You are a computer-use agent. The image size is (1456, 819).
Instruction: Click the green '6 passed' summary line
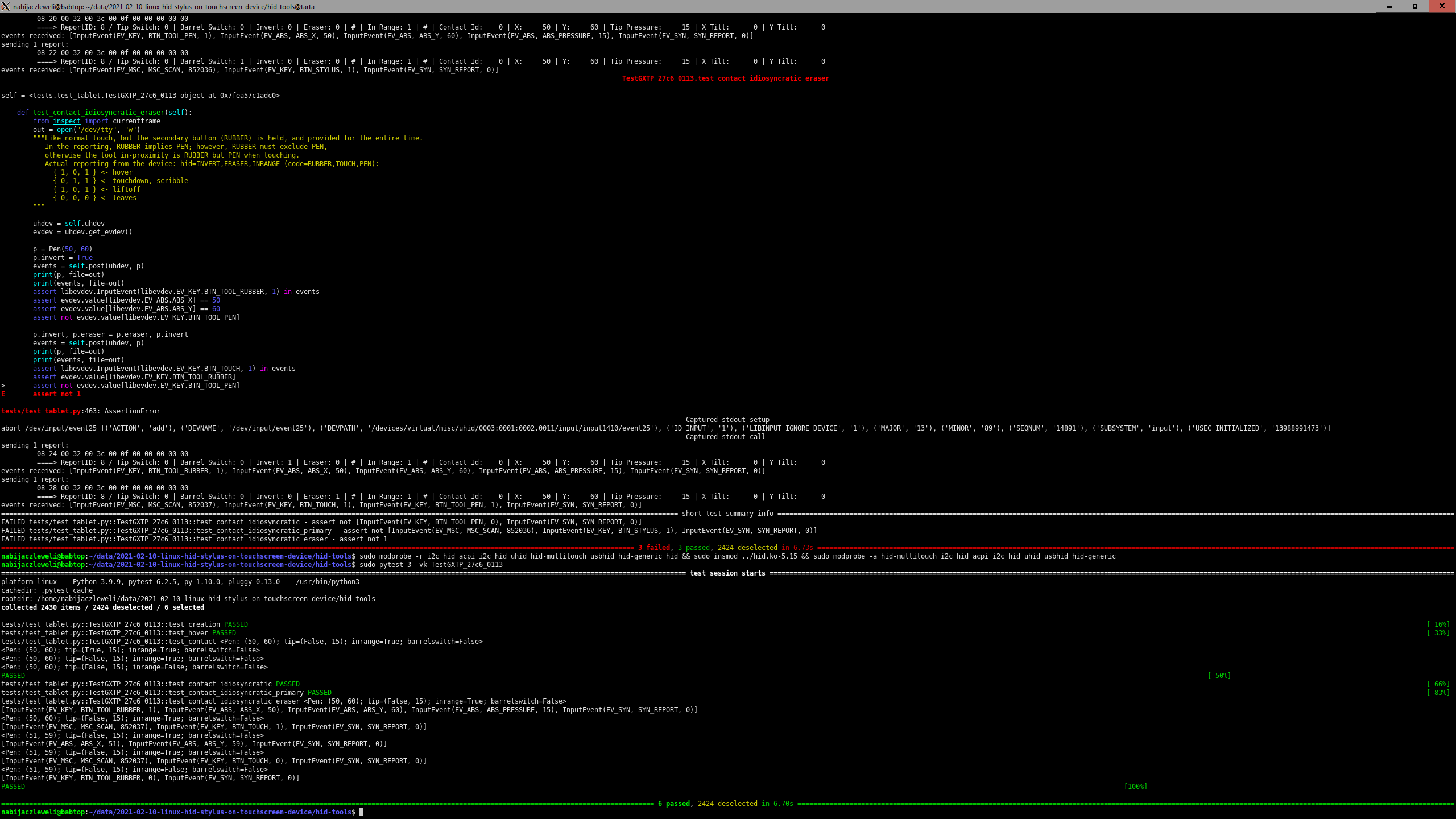674,804
